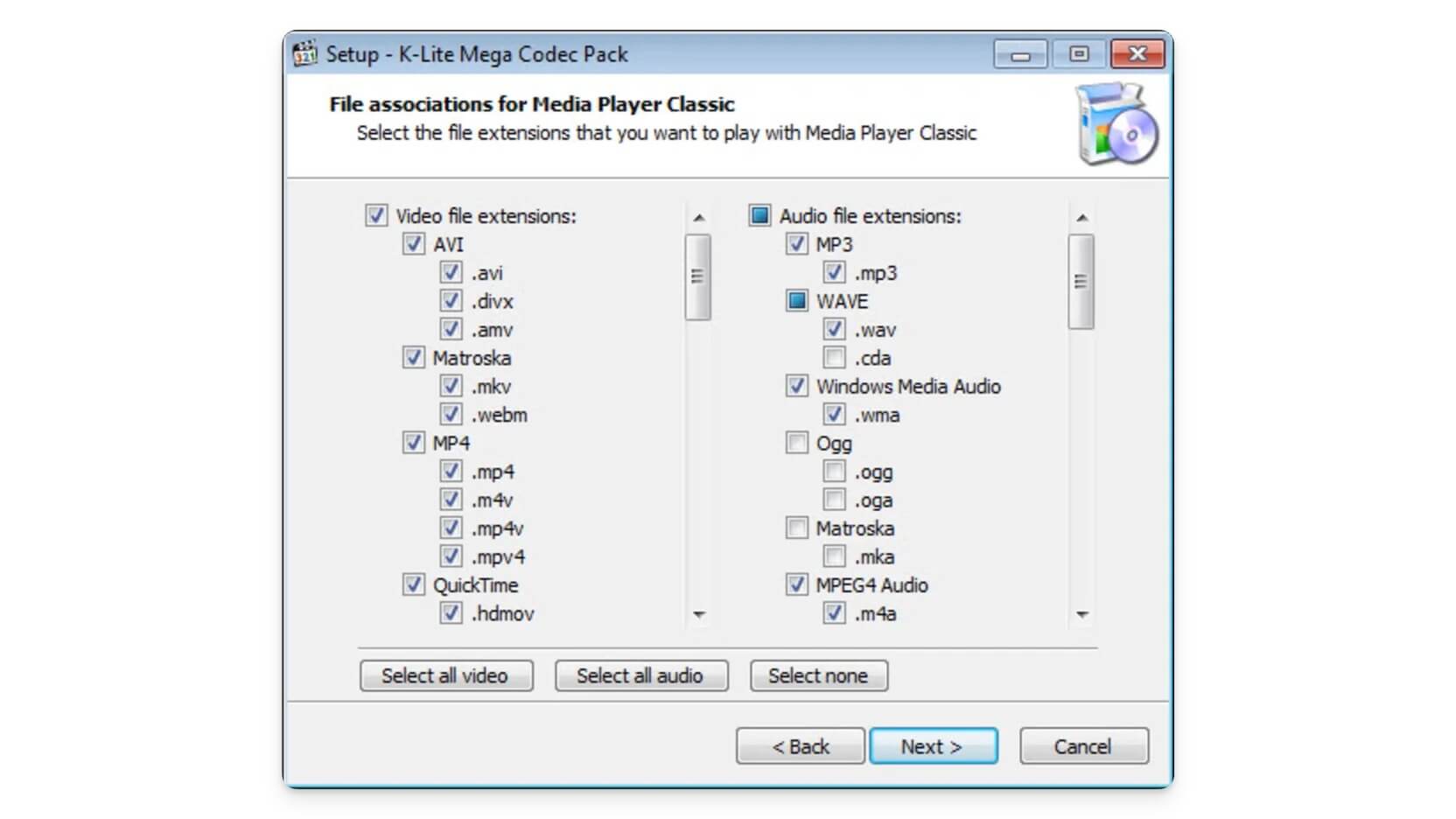This screenshot has width=1456, height=819.
Task: Enable the Matroska audio group checkbox
Action: [x=796, y=528]
